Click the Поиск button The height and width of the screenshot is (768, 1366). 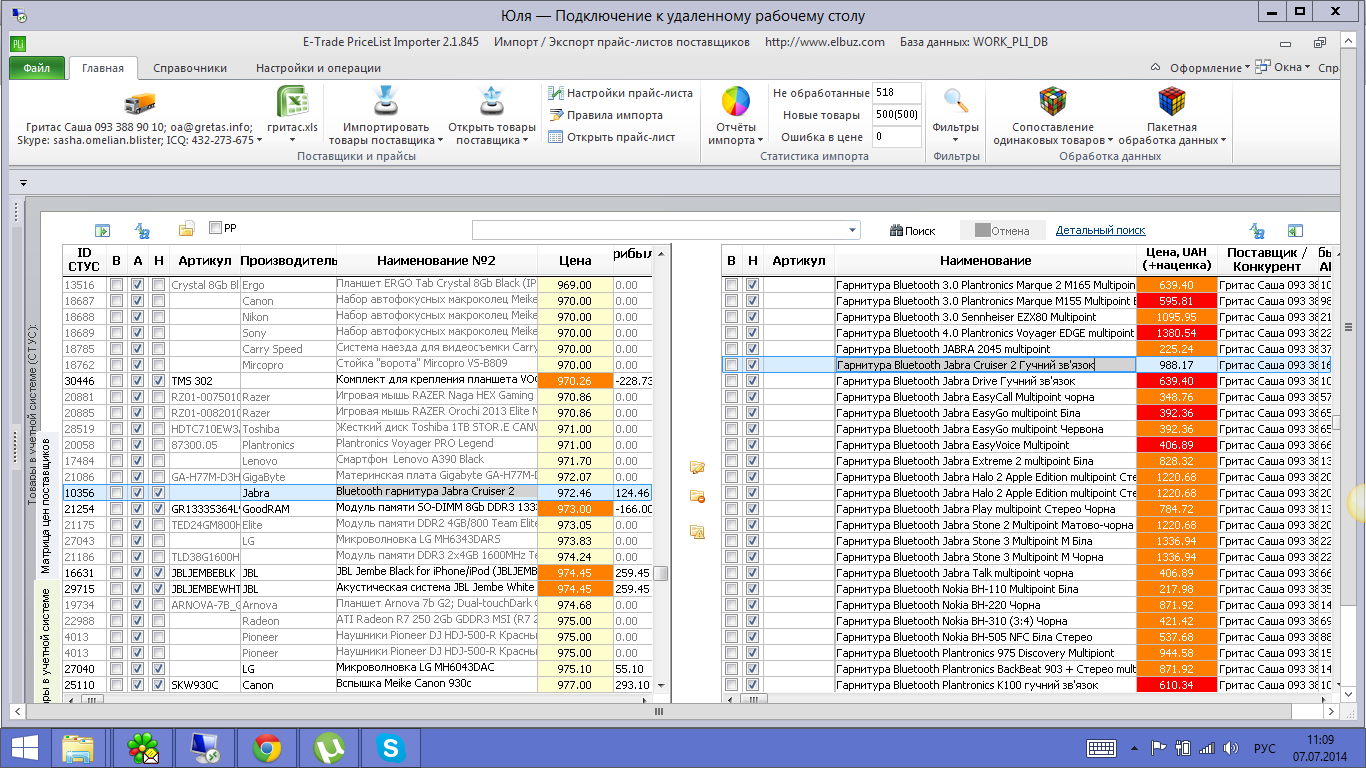[913, 230]
